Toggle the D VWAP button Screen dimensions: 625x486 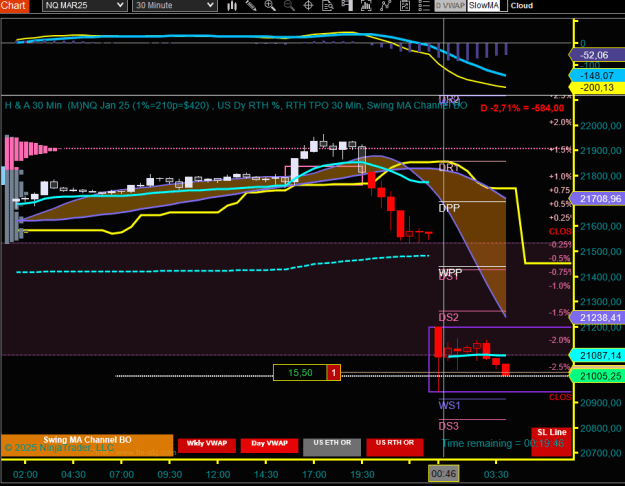(x=450, y=6)
